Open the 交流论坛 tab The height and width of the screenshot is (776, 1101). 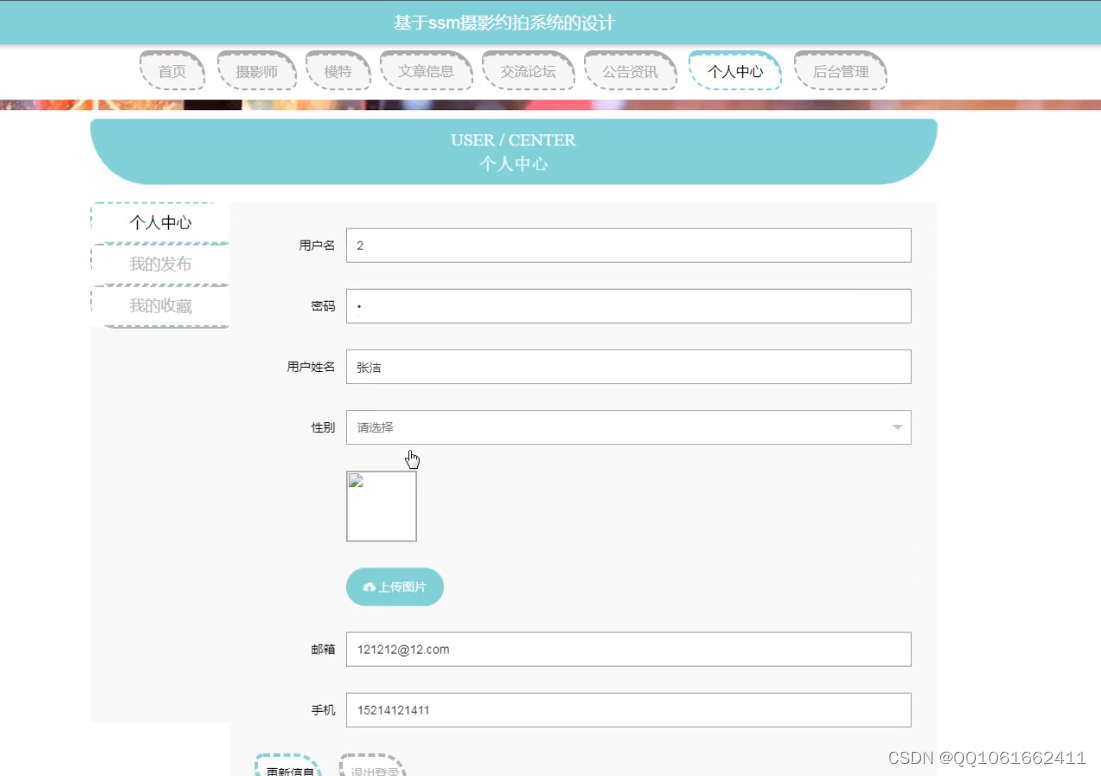(x=528, y=71)
